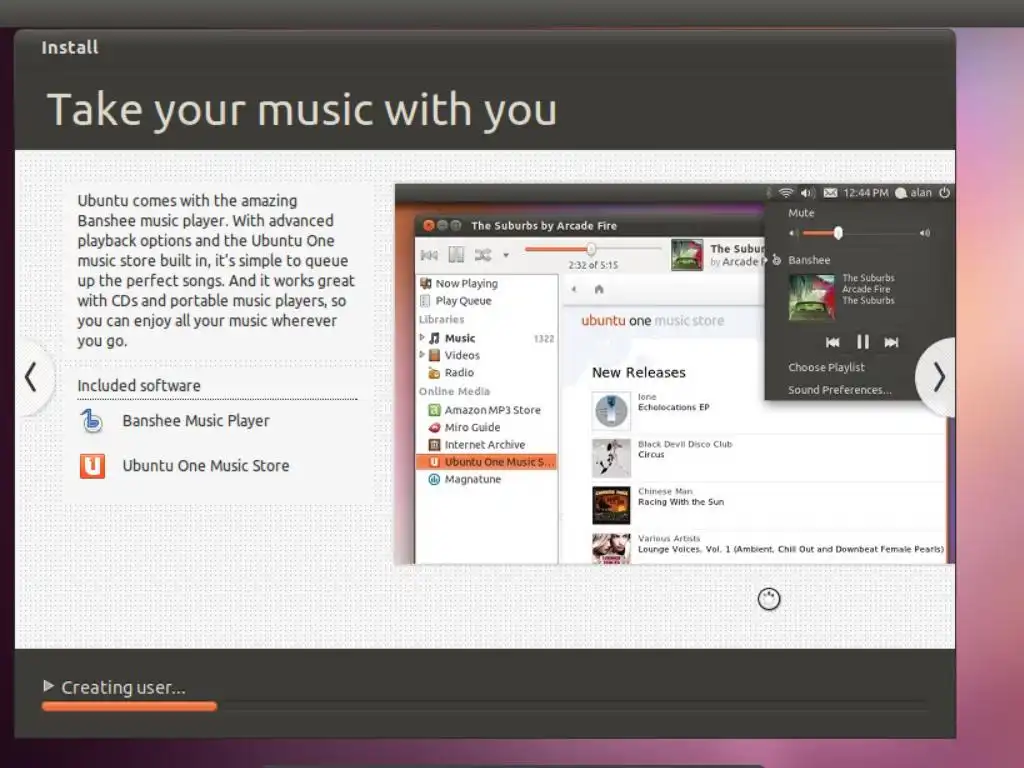
Task: Open the mail envelope indicator
Action: [830, 193]
